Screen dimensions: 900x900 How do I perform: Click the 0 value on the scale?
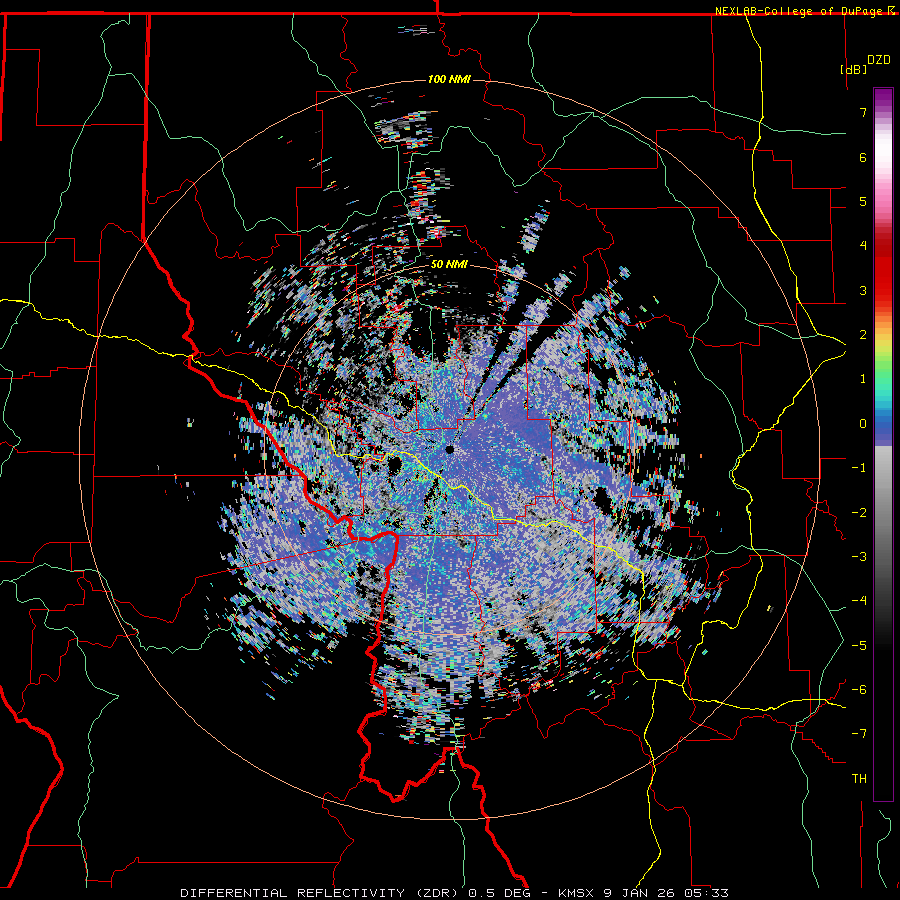pos(863,424)
